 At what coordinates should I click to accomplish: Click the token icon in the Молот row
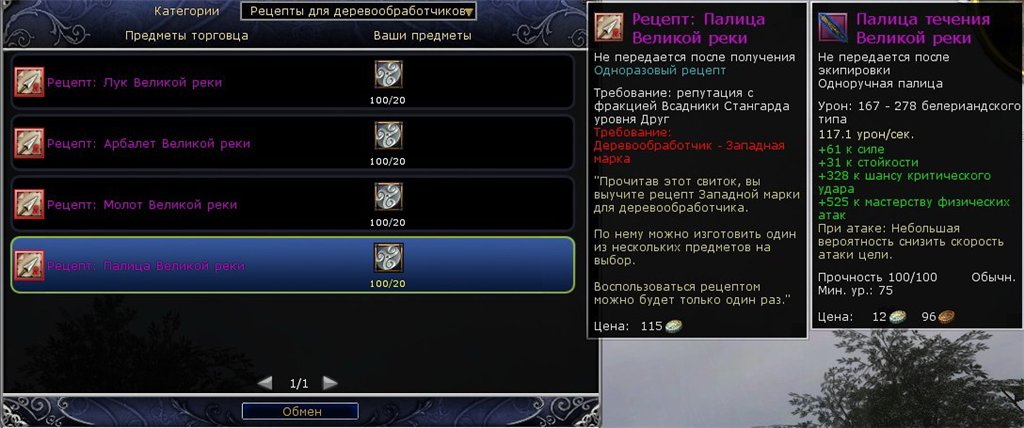[x=388, y=197]
